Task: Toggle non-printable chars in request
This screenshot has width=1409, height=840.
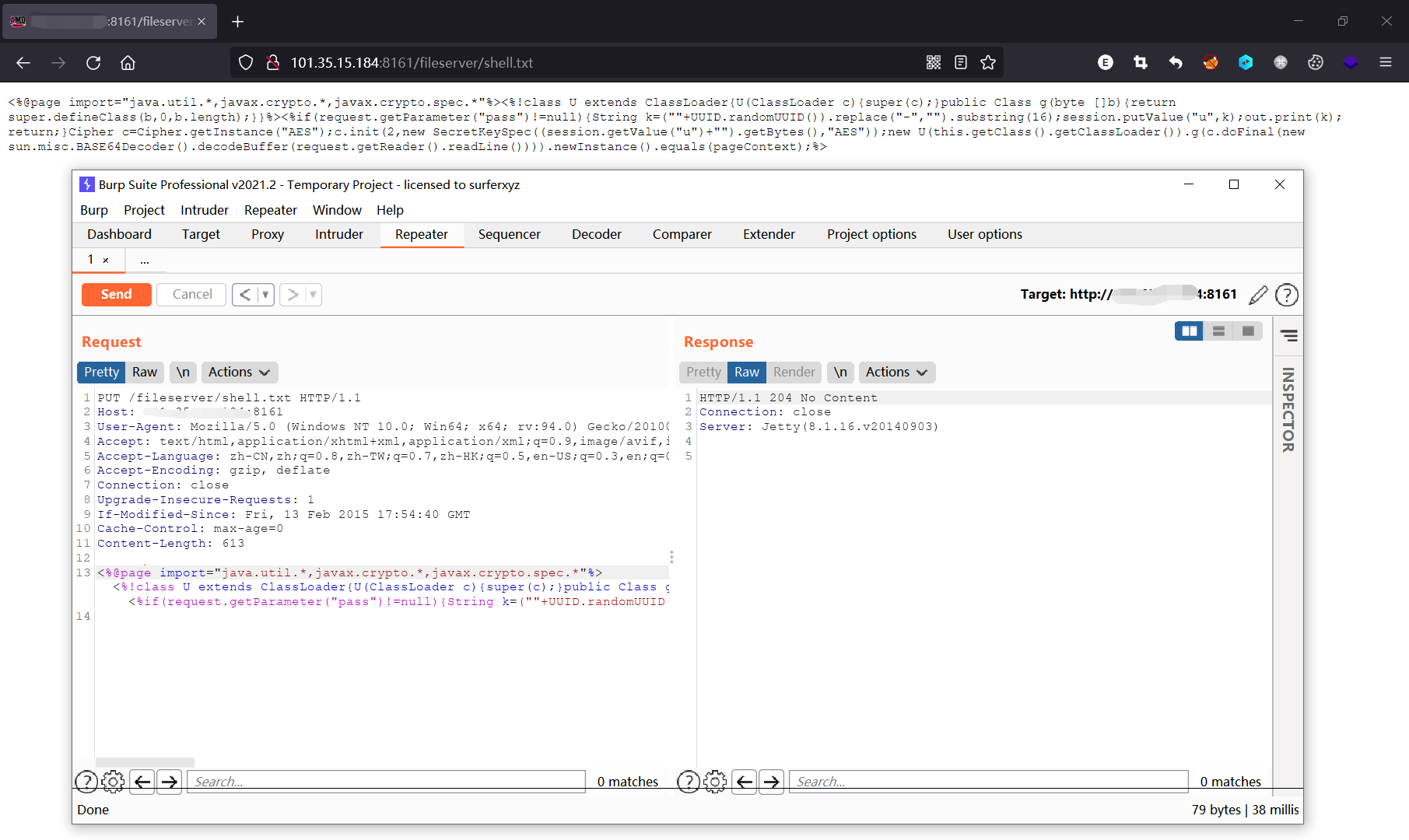Action: 183,373
